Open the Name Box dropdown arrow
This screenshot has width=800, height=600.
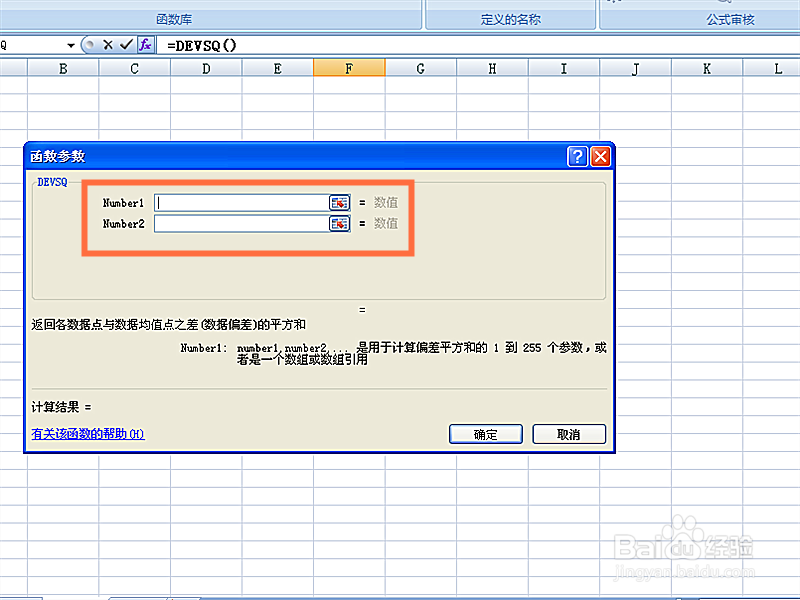point(70,44)
